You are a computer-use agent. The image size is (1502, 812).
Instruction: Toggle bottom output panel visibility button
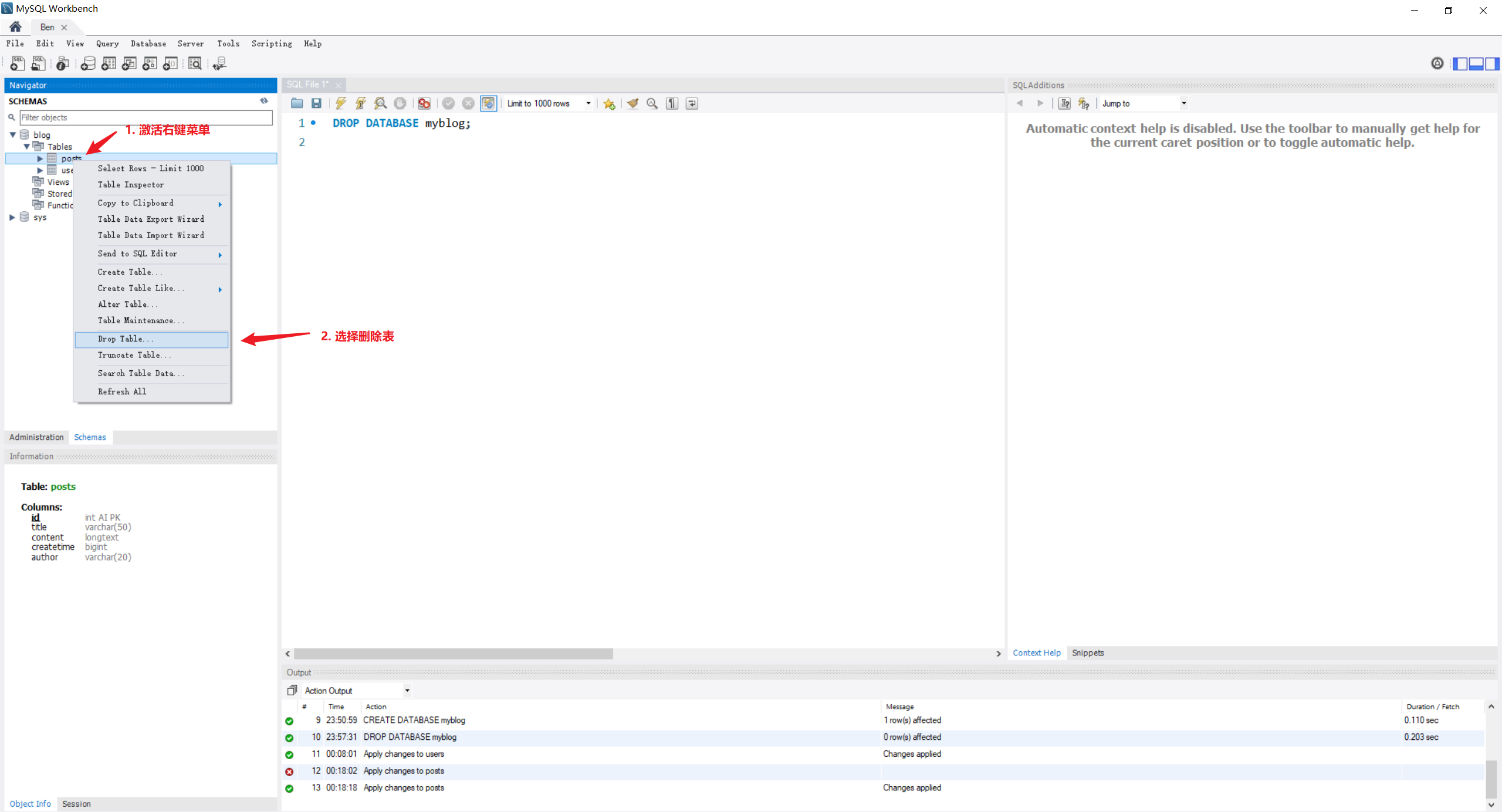[1476, 63]
